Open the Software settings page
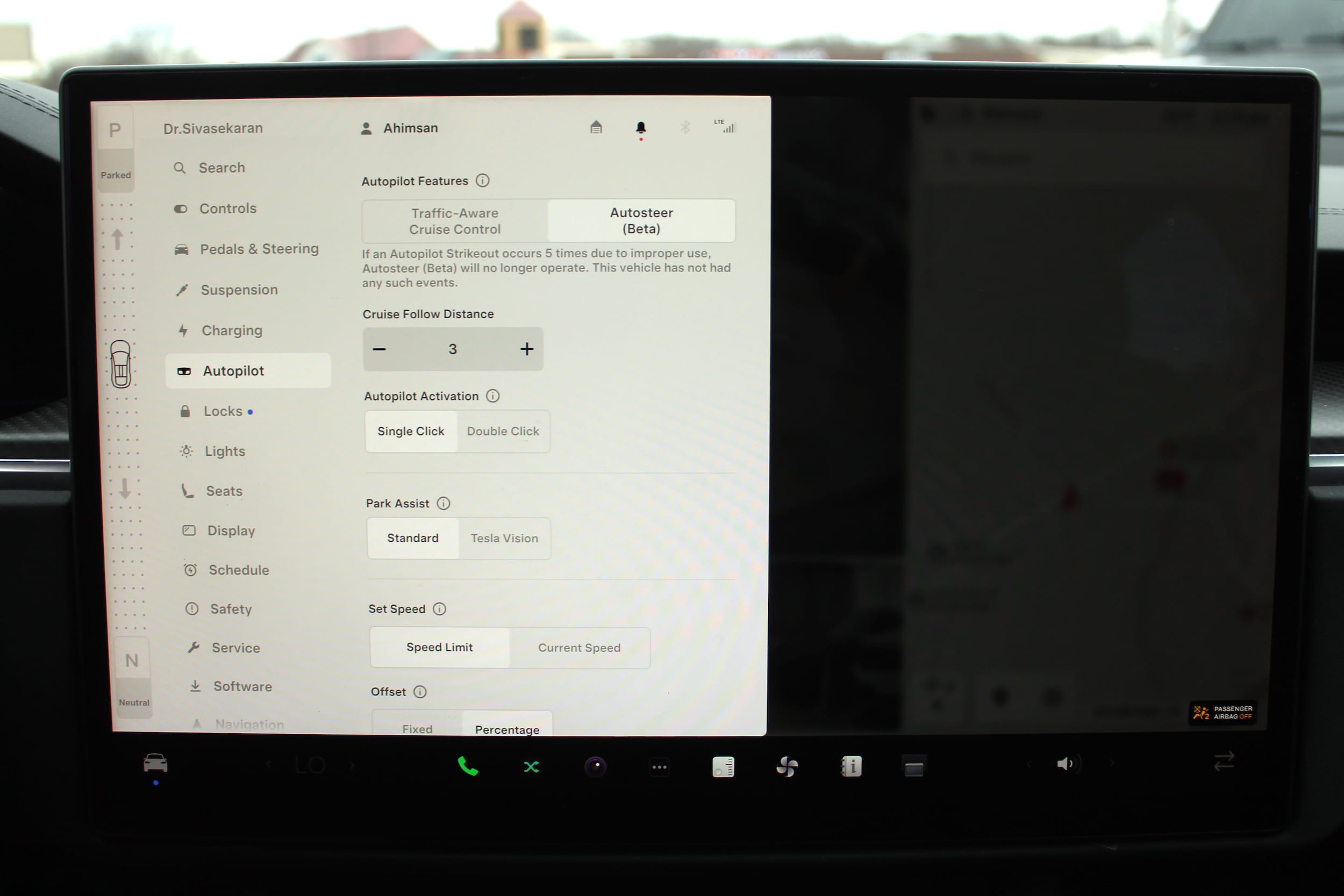Screen dimensions: 1344x896 coord(242,686)
